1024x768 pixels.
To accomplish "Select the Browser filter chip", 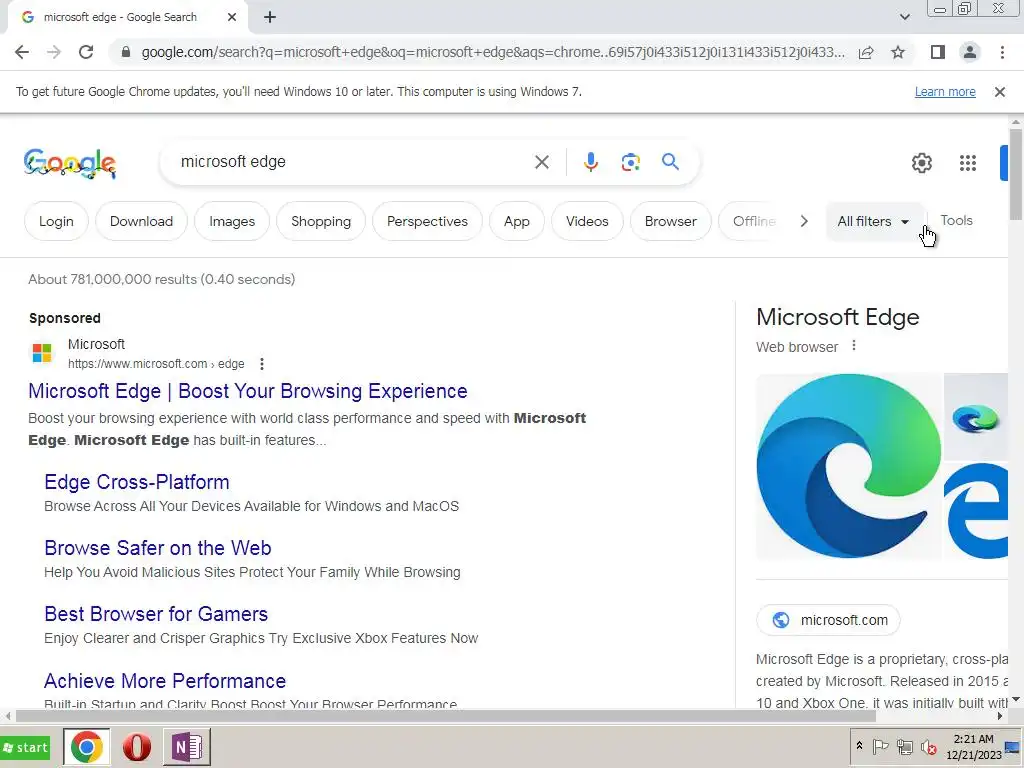I will tap(671, 221).
